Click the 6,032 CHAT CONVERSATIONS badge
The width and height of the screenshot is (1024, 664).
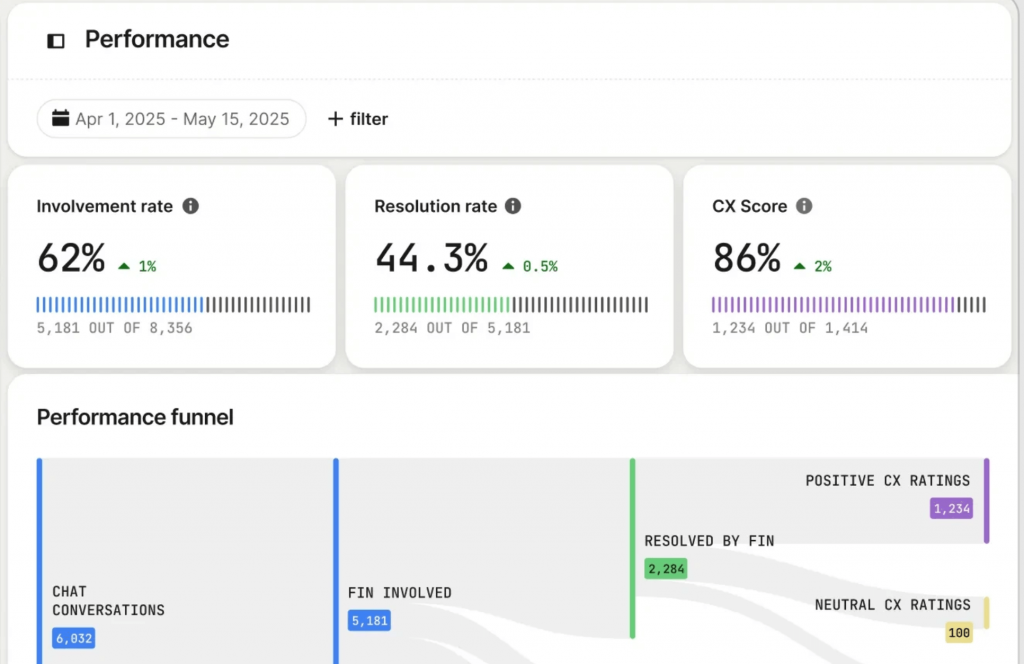point(73,638)
